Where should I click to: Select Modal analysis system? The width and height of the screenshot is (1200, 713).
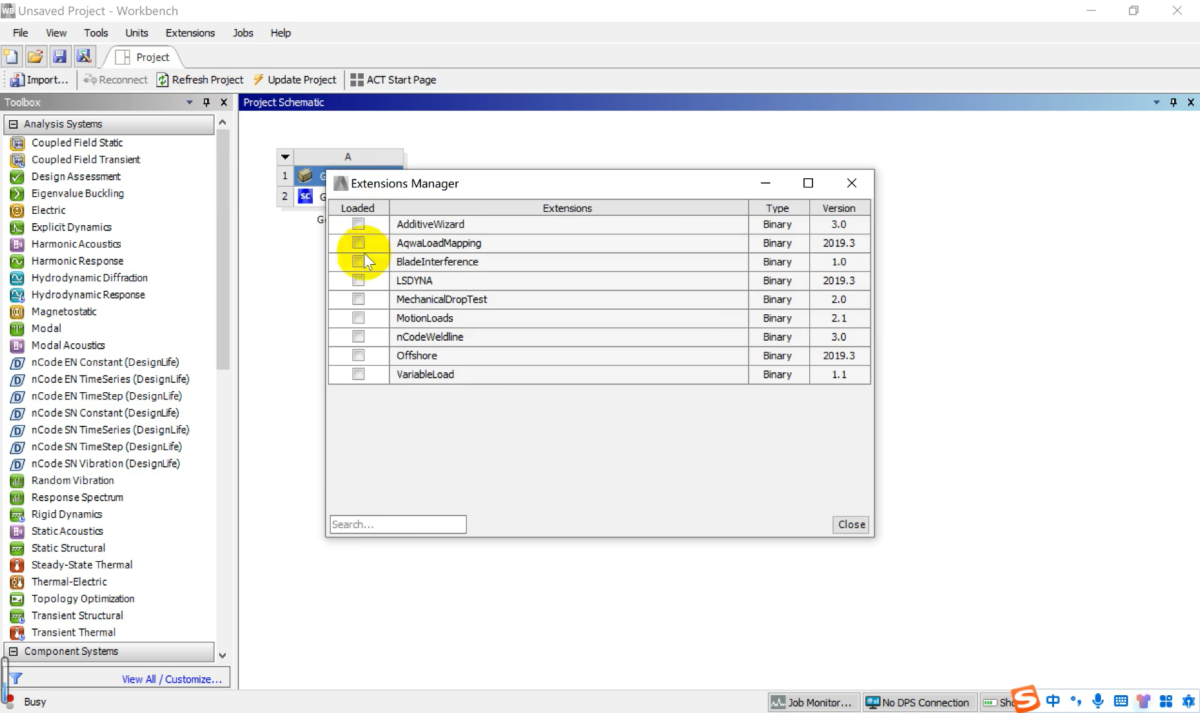46,328
